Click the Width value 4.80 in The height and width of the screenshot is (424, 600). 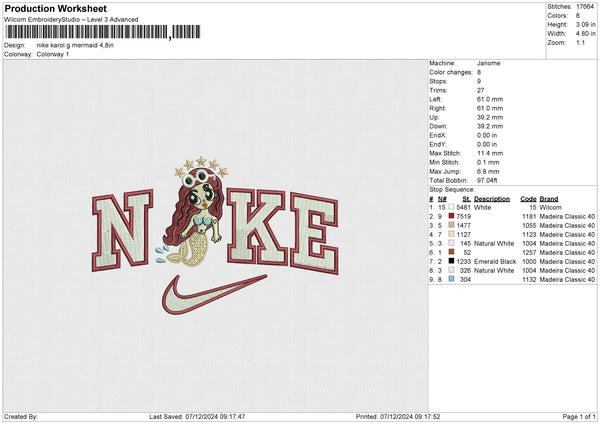585,33
